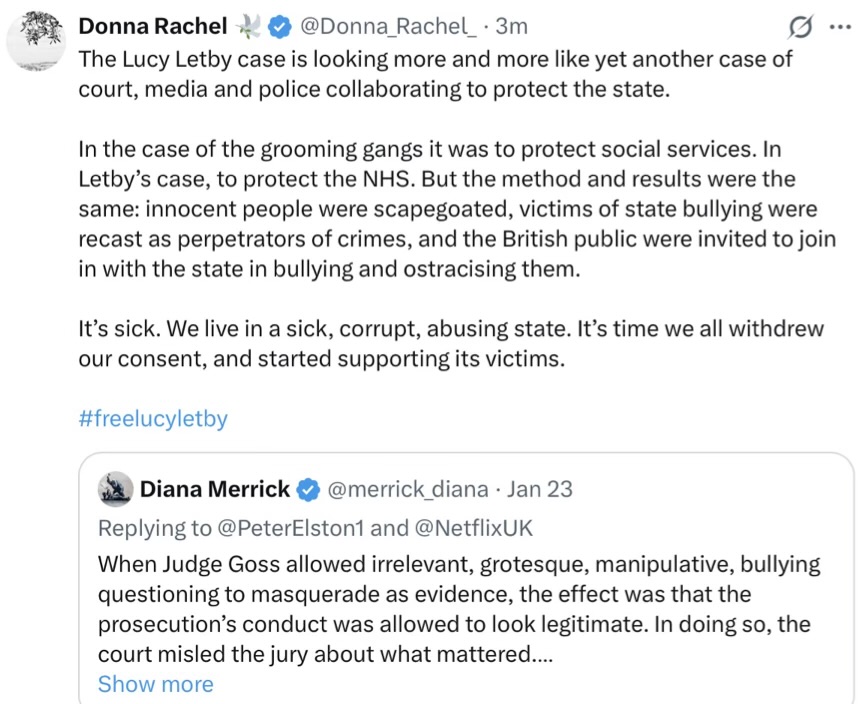This screenshot has width=862, height=704.
Task: Click Donna Rachel's profile avatar
Action: pyautogui.click(x=37, y=40)
